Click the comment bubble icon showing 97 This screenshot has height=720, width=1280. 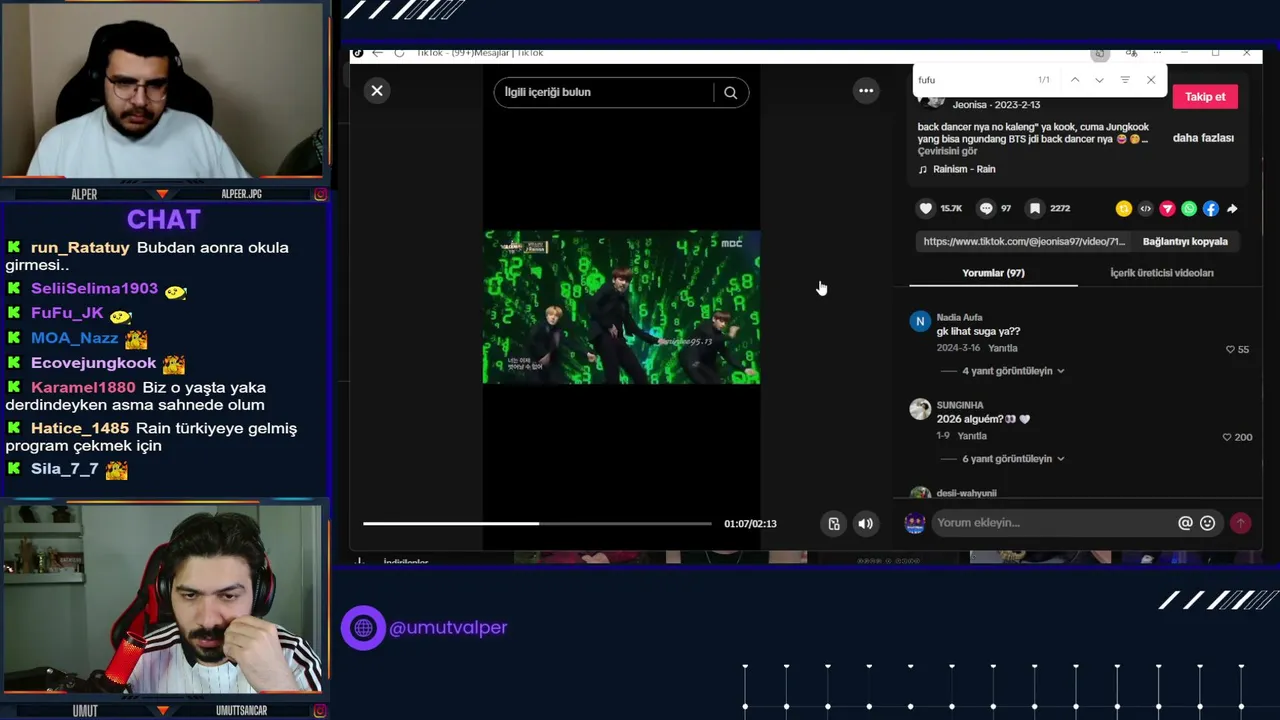[986, 208]
